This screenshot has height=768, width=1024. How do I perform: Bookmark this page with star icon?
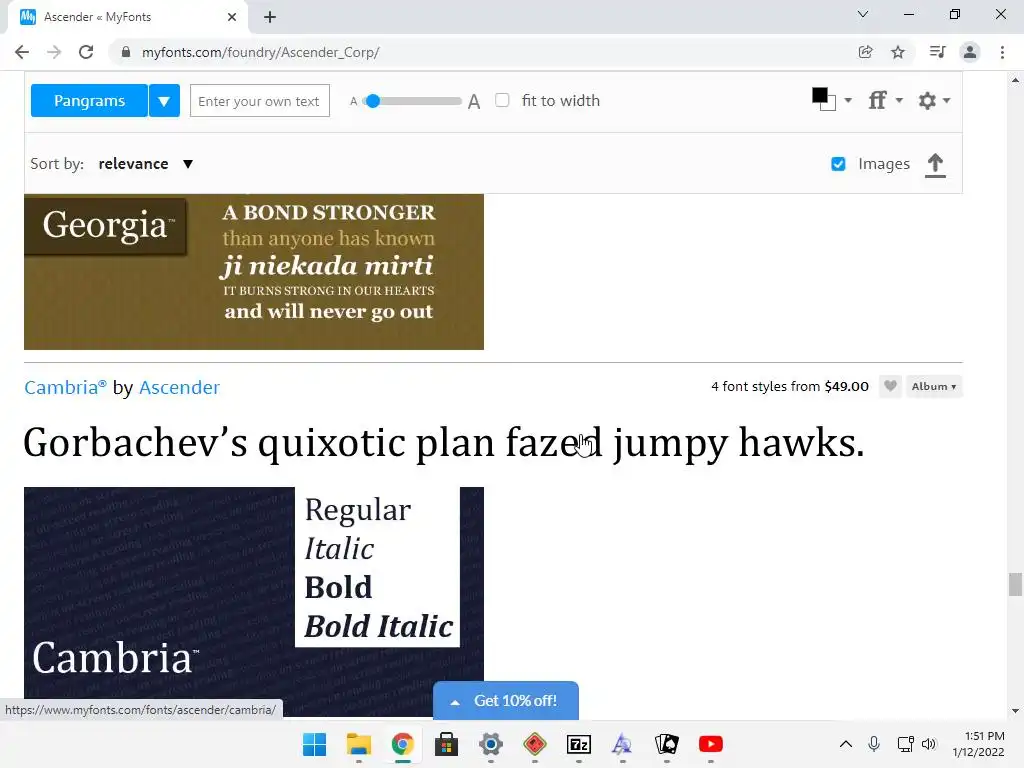click(898, 52)
